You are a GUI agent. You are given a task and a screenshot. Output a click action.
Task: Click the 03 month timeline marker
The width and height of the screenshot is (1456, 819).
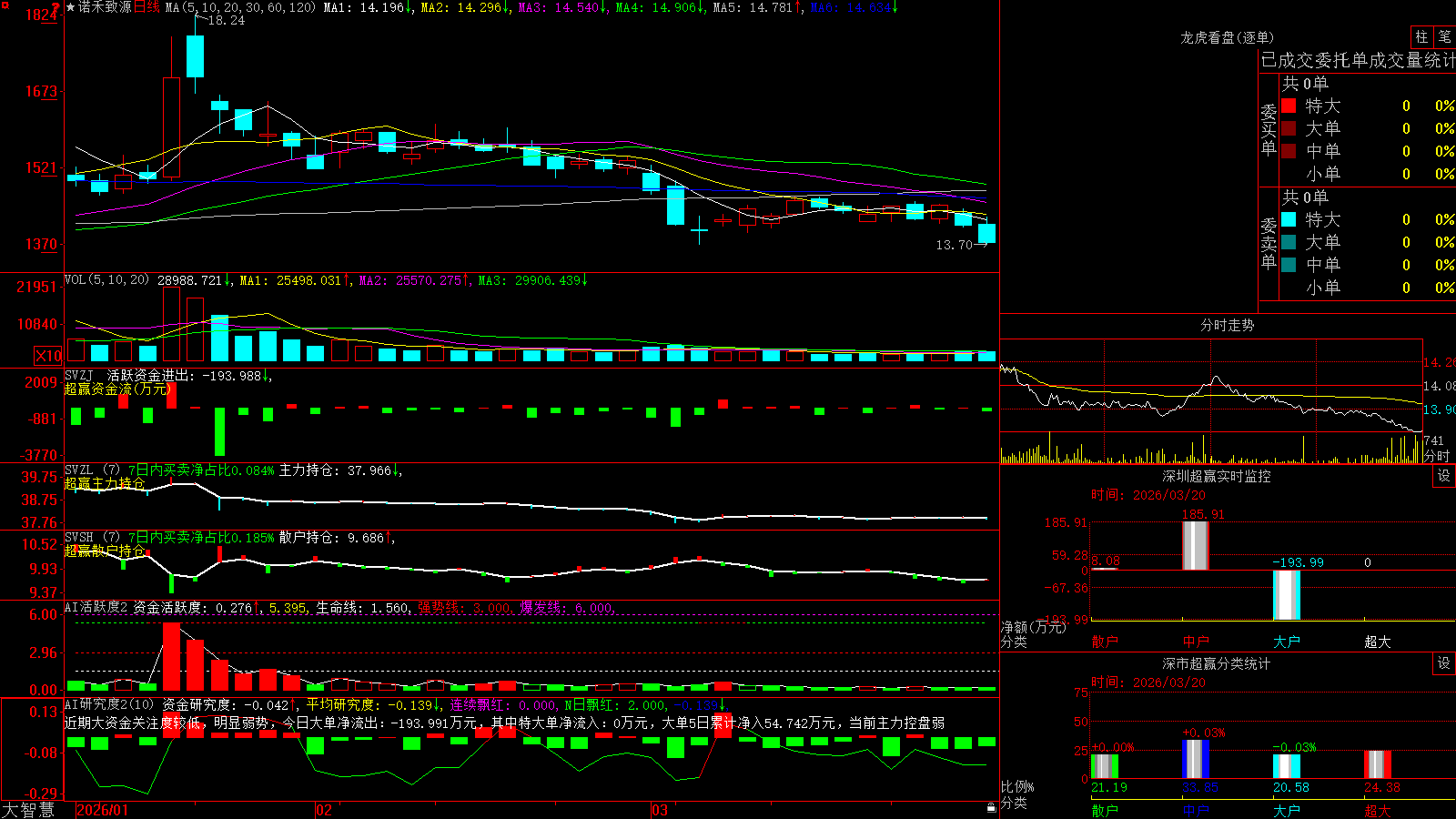(660, 810)
